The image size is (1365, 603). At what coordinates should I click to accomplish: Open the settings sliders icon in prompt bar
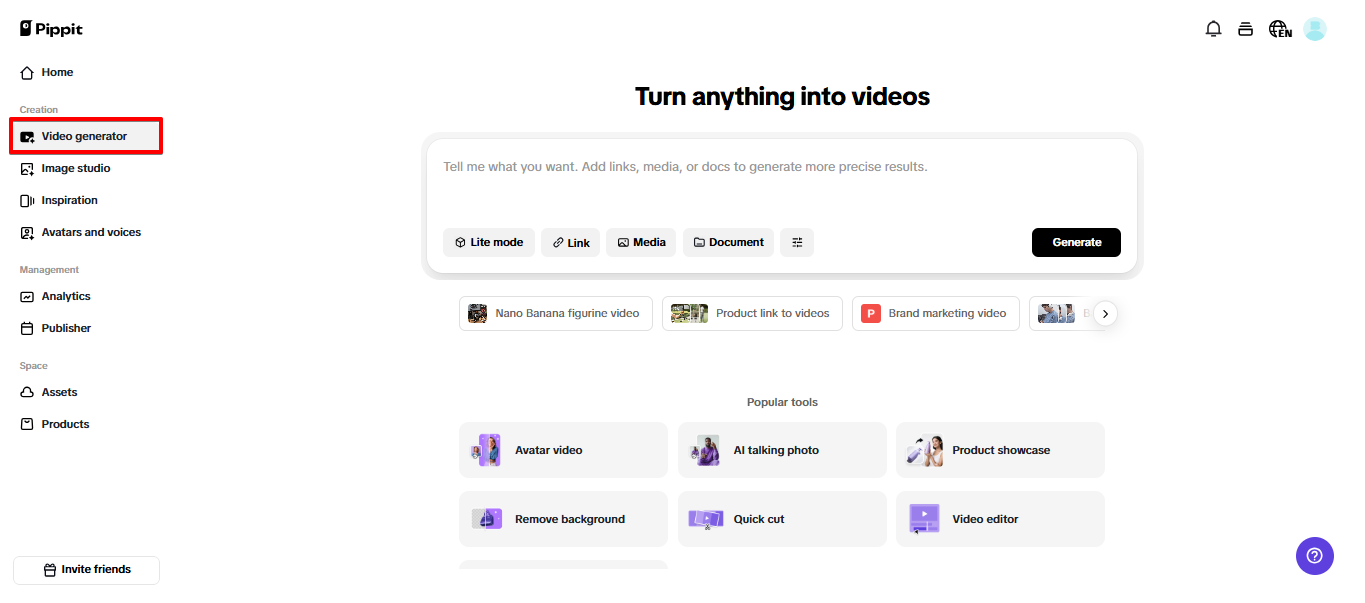click(x=797, y=242)
